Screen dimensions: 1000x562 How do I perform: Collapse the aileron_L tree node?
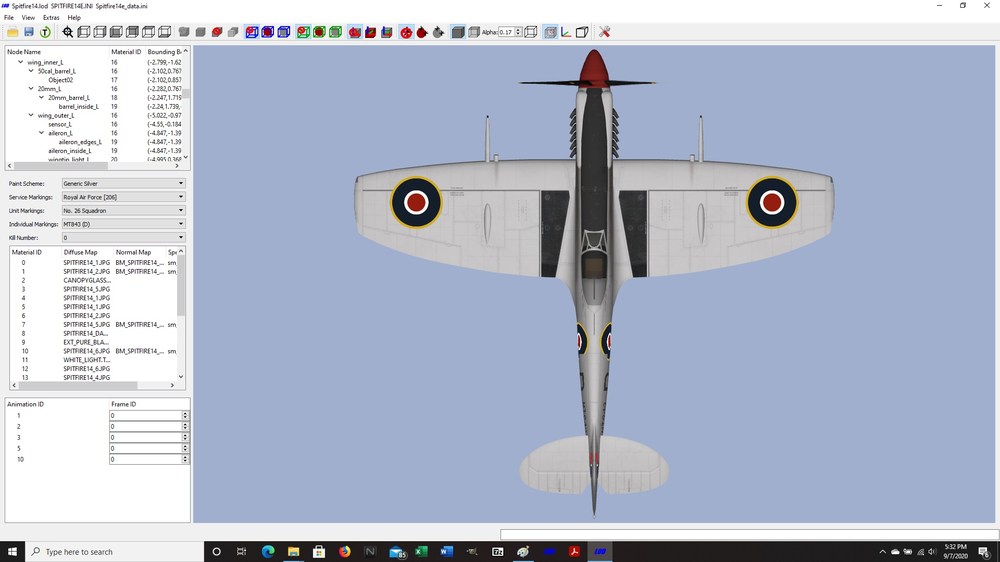tap(41, 133)
